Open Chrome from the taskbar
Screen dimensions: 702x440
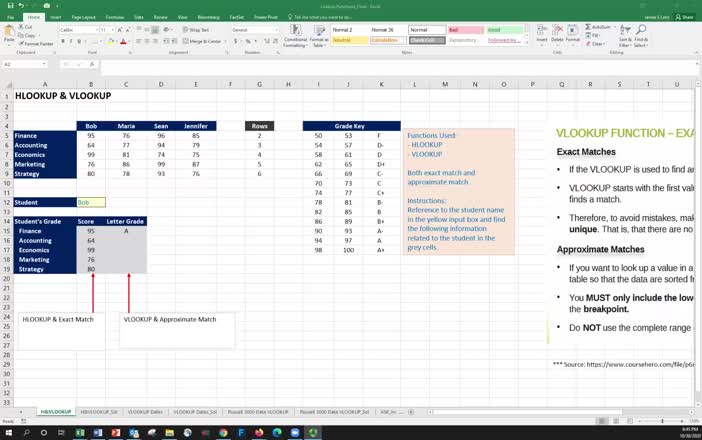pyautogui.click(x=223, y=433)
